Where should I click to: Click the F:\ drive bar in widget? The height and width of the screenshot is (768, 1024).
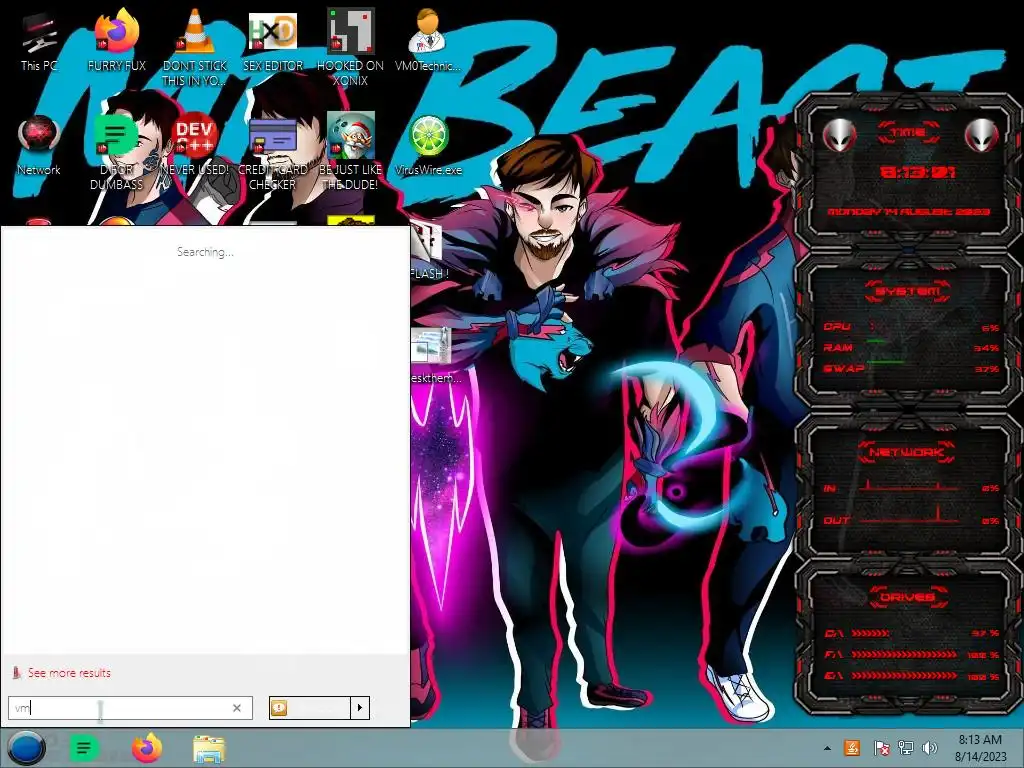tap(904, 654)
